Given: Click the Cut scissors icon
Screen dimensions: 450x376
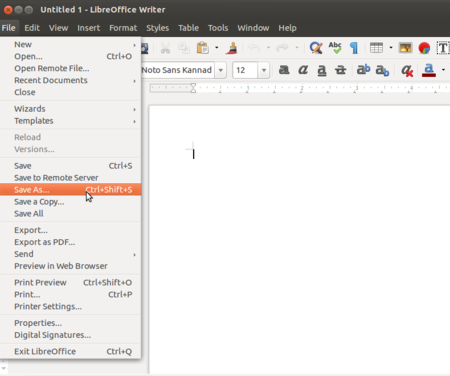Looking at the screenshot, I should [x=165, y=48].
